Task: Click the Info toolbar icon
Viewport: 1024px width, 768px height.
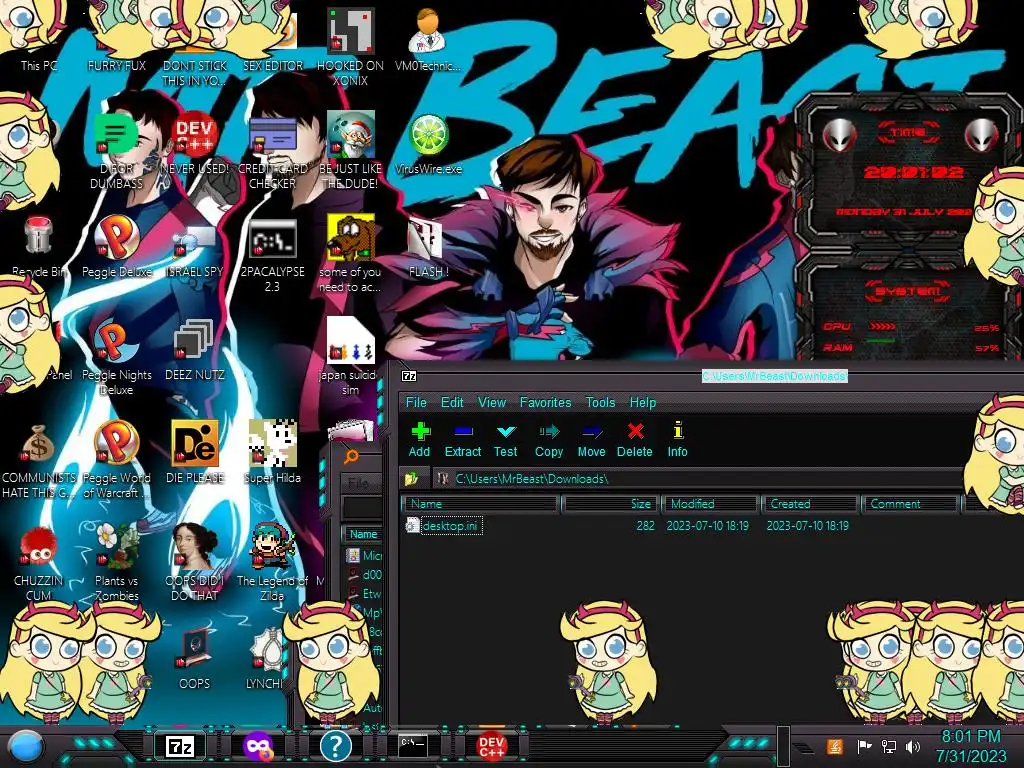Action: [677, 440]
